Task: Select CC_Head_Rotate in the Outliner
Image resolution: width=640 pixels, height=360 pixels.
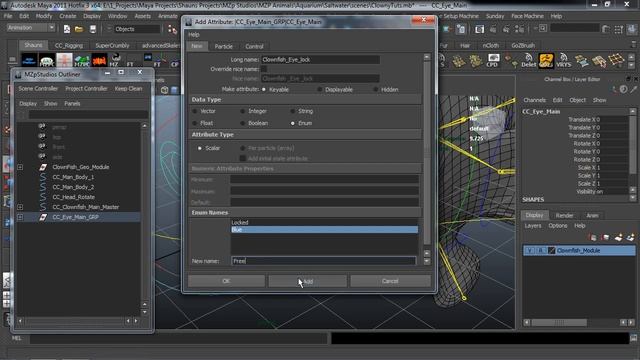Action: pyautogui.click(x=73, y=197)
